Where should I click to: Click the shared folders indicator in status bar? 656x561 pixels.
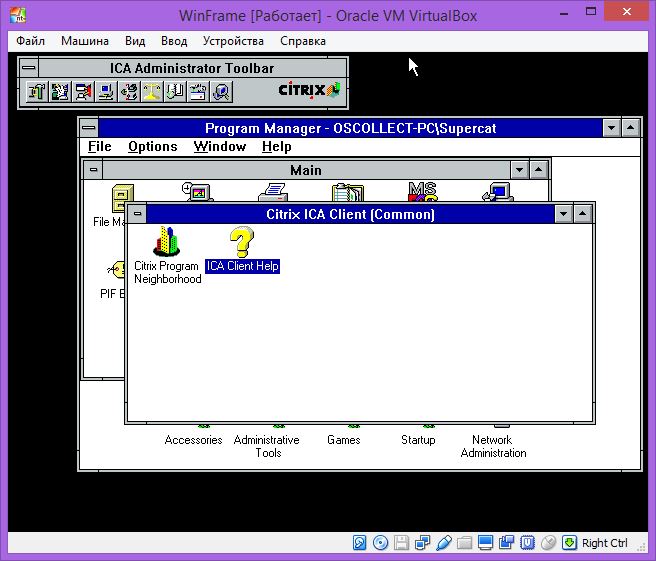pyautogui.click(x=464, y=543)
